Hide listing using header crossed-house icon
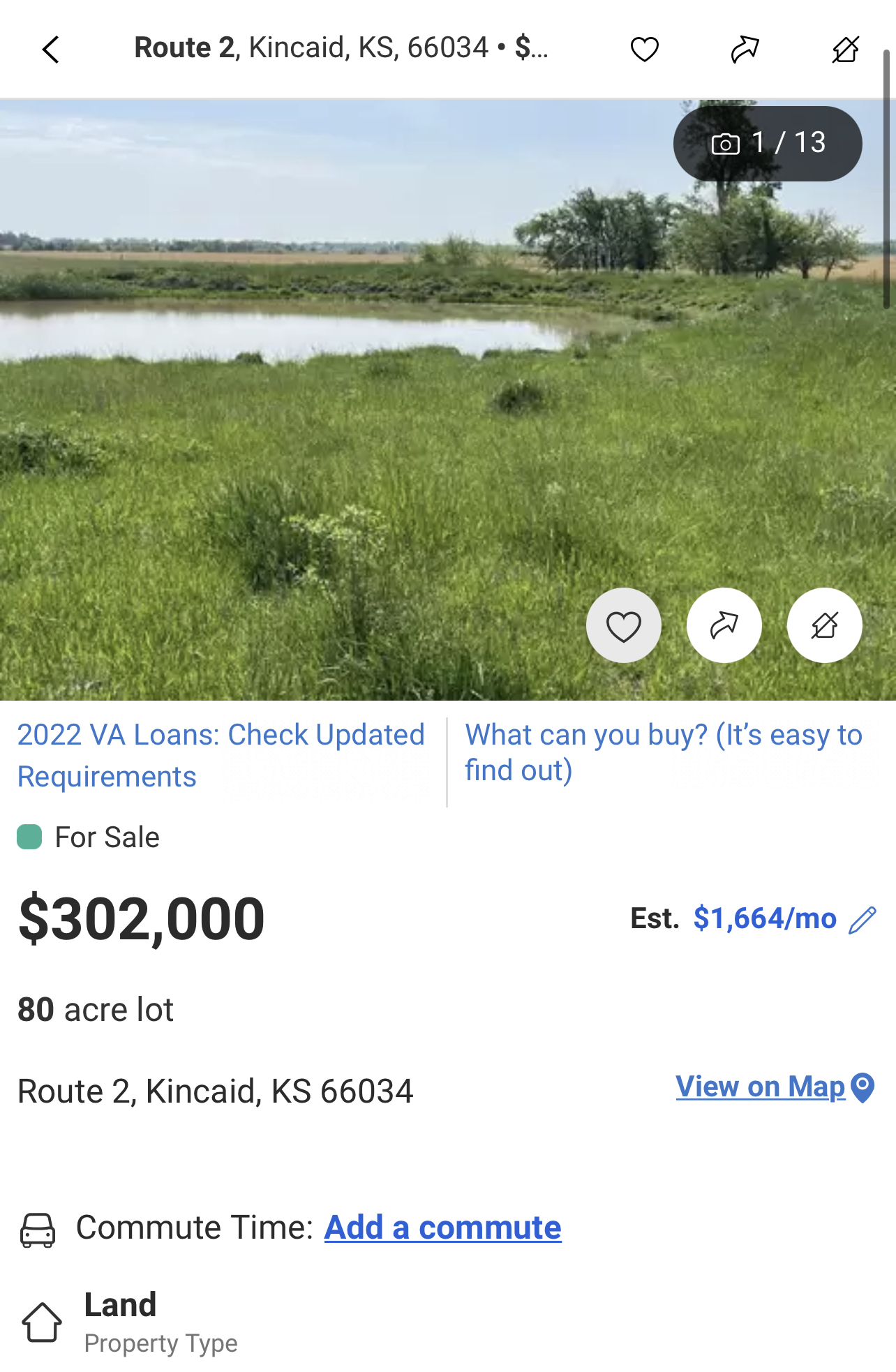Viewport: 896px width, 1372px height. (845, 50)
